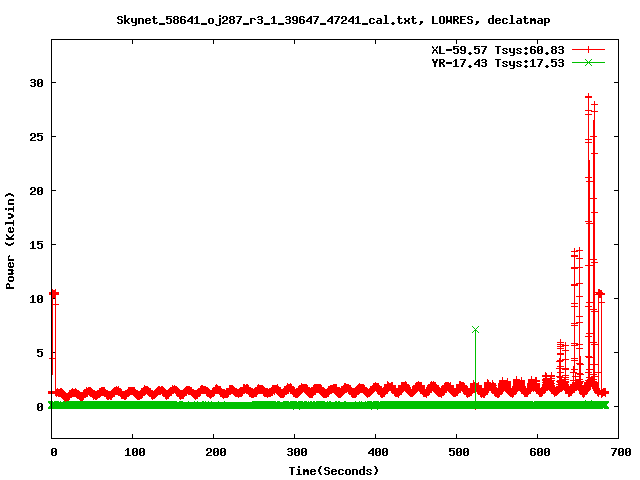Click the plot title Skynet_58641_oj287 text
Viewport: 640px width, 480px height.
pyautogui.click(x=333, y=20)
